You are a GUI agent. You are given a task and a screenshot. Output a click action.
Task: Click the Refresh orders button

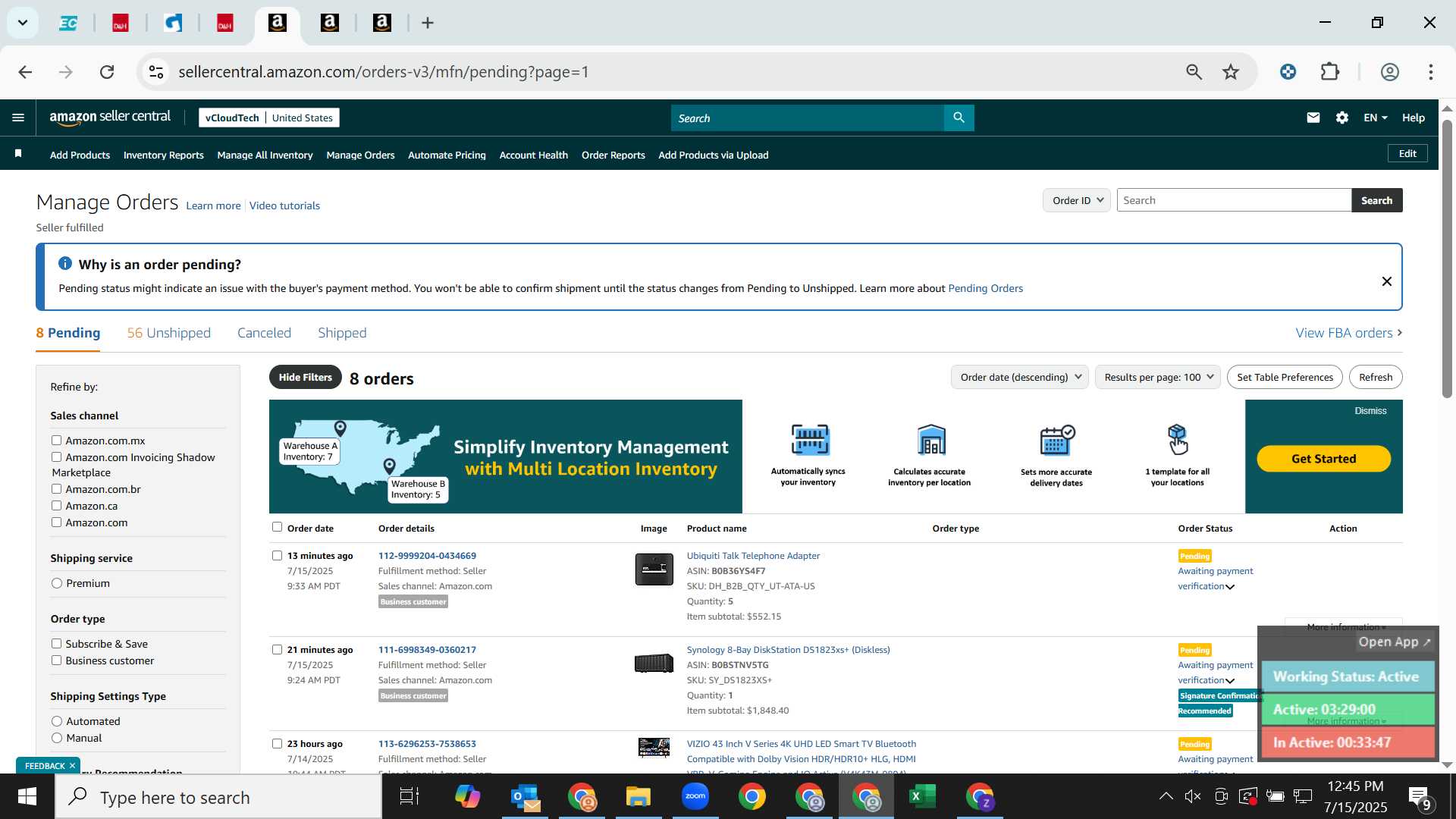pyautogui.click(x=1376, y=377)
